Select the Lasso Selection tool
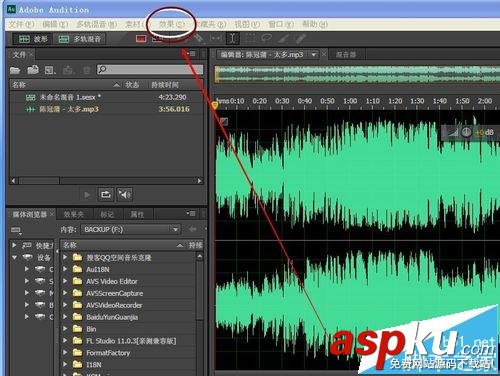Viewport: 500px width, 376px height. pyautogui.click(x=266, y=39)
